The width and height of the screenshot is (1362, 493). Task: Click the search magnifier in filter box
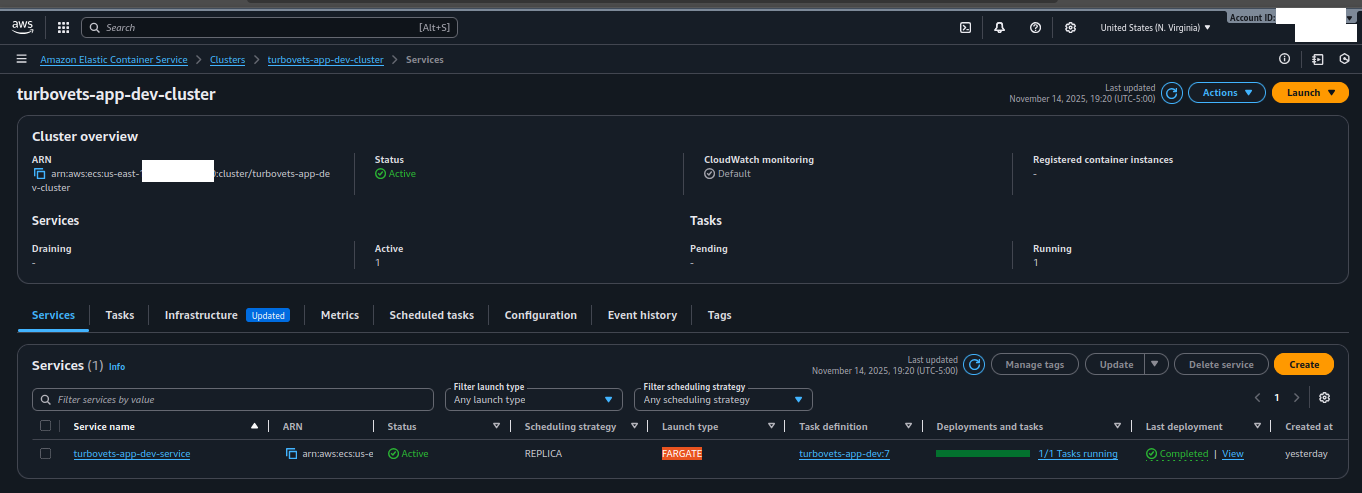click(x=46, y=400)
